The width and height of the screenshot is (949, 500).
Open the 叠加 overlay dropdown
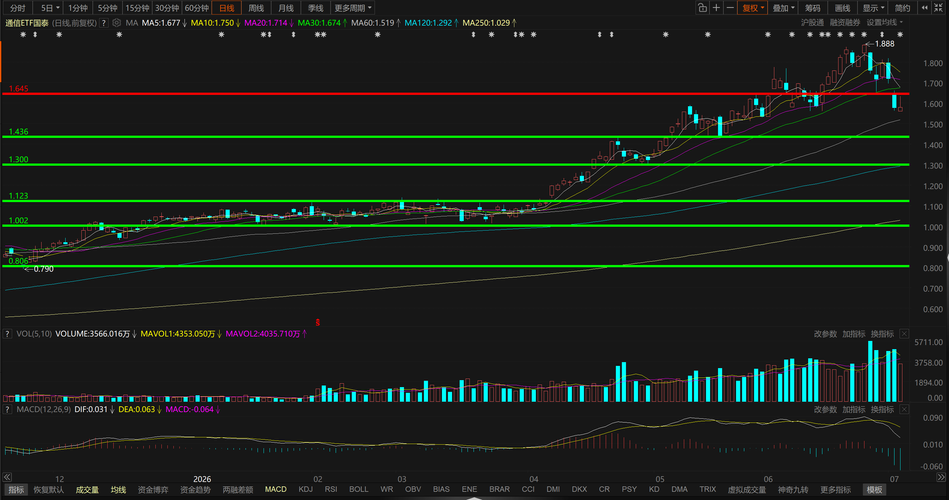click(x=783, y=8)
